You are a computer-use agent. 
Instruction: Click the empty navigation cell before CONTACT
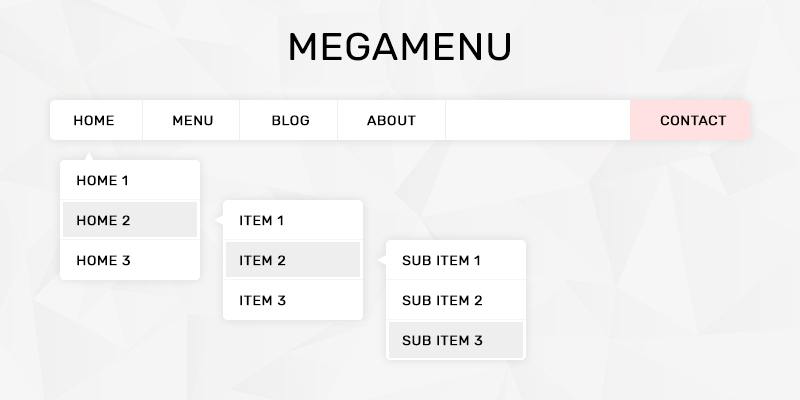click(538, 121)
